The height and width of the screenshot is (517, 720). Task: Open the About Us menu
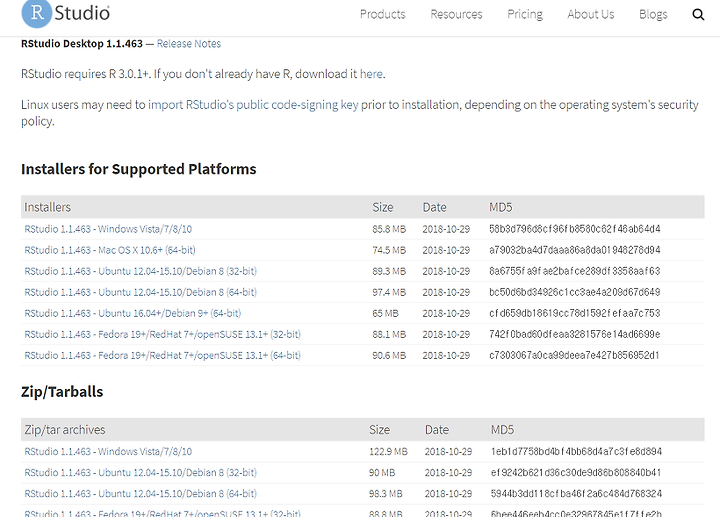[x=591, y=14]
